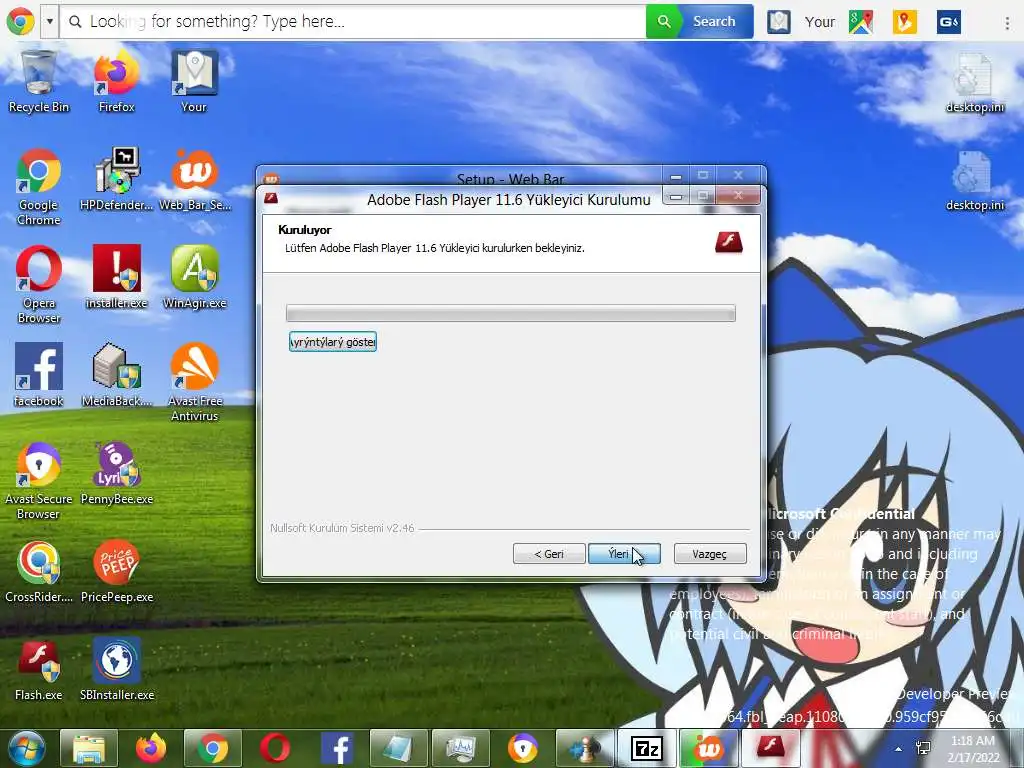Click the show details 'yrýntýlarý göster' button
This screenshot has width=1024, height=768.
coord(332,342)
